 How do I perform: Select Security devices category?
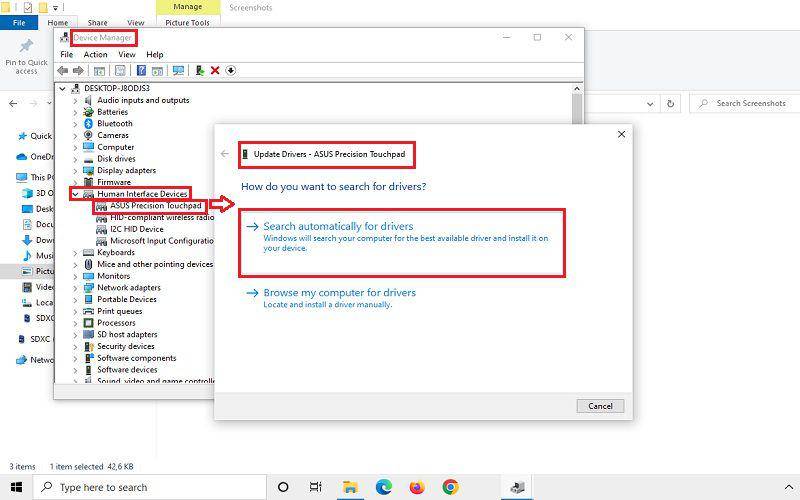(126, 346)
